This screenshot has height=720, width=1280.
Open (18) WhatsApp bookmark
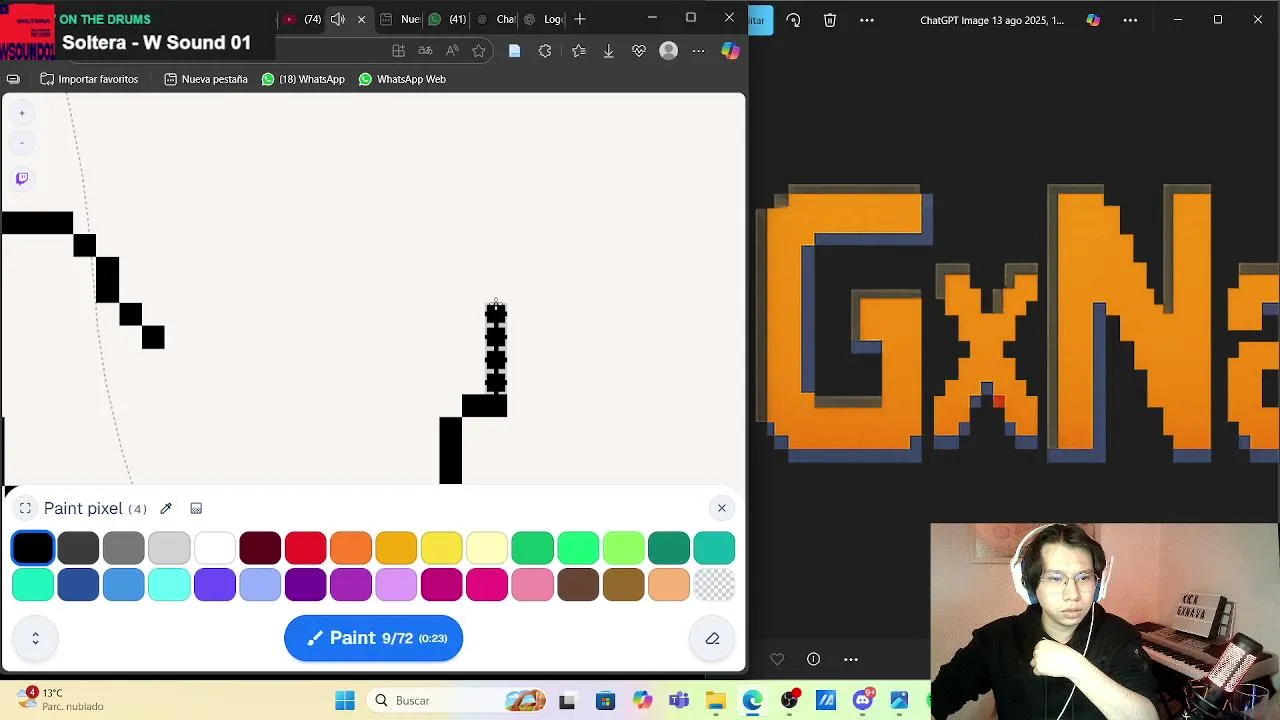pos(303,79)
